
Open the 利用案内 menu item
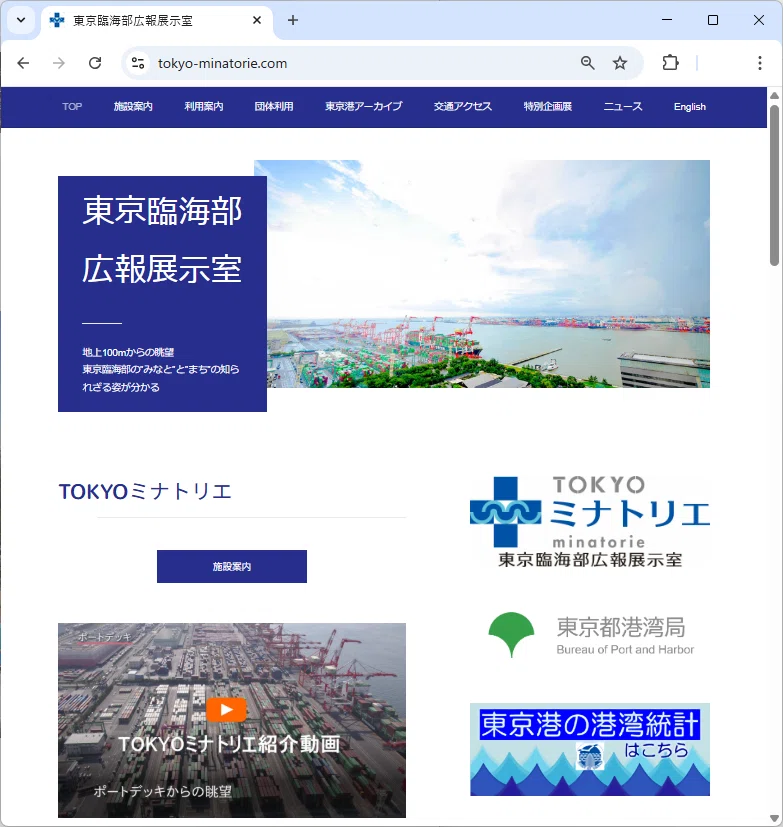point(204,107)
